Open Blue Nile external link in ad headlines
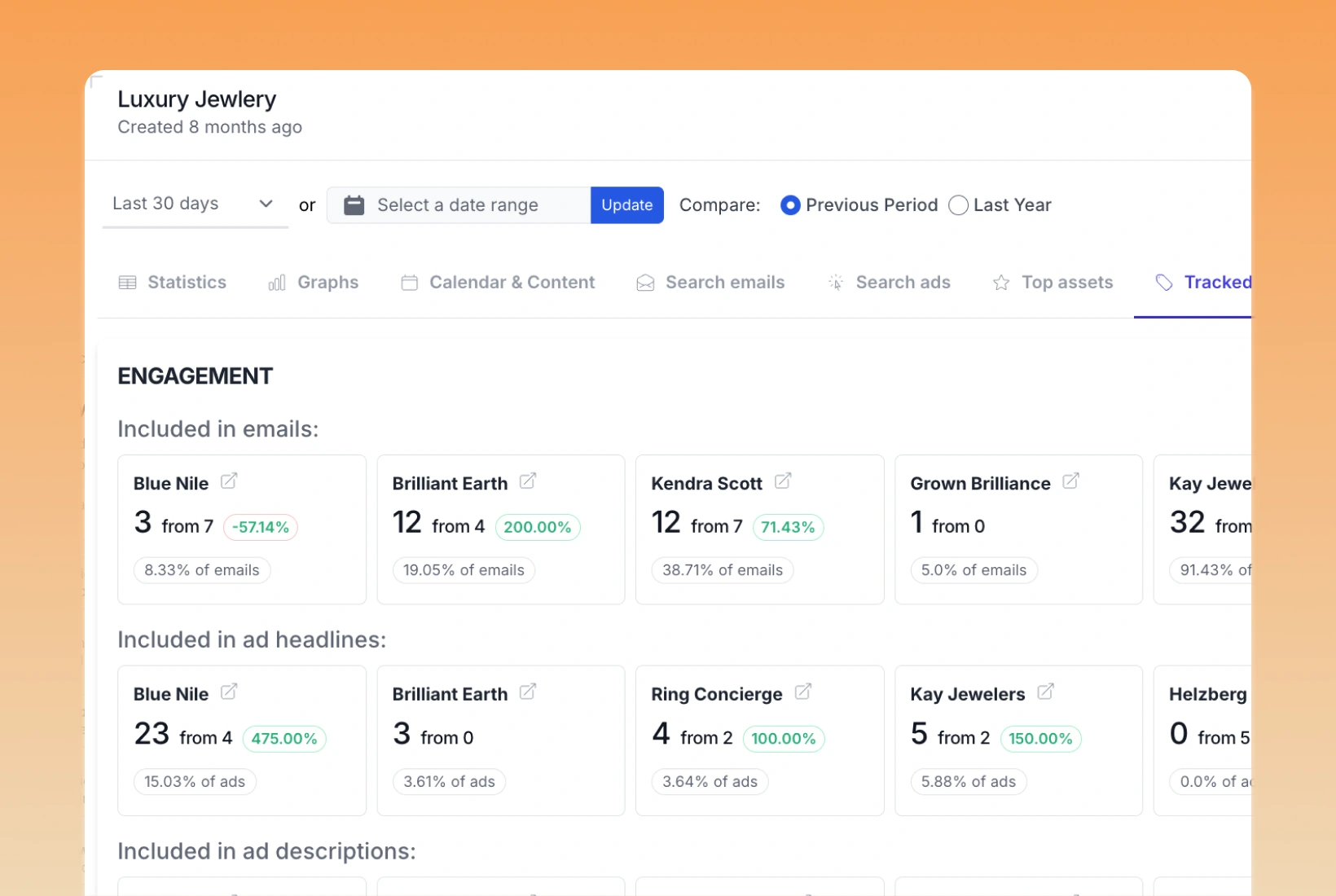1336x896 pixels. (x=229, y=692)
